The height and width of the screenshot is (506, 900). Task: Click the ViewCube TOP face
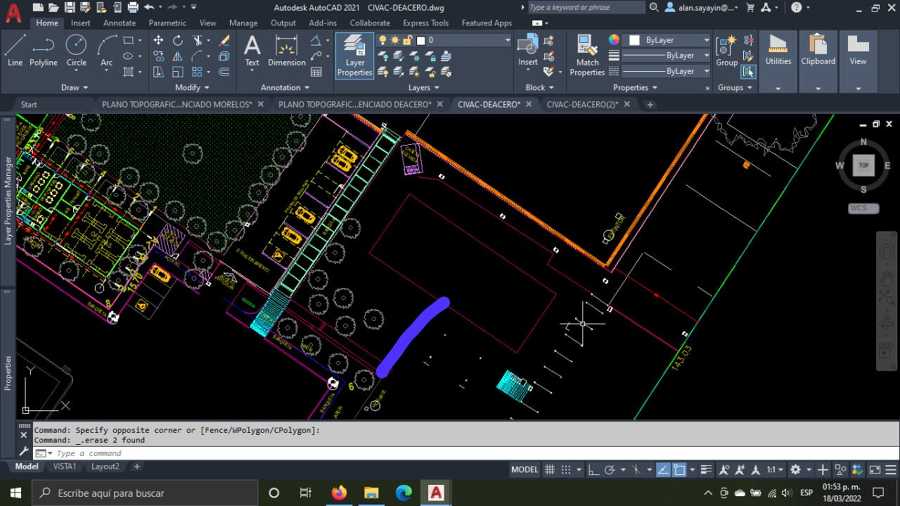click(863, 165)
